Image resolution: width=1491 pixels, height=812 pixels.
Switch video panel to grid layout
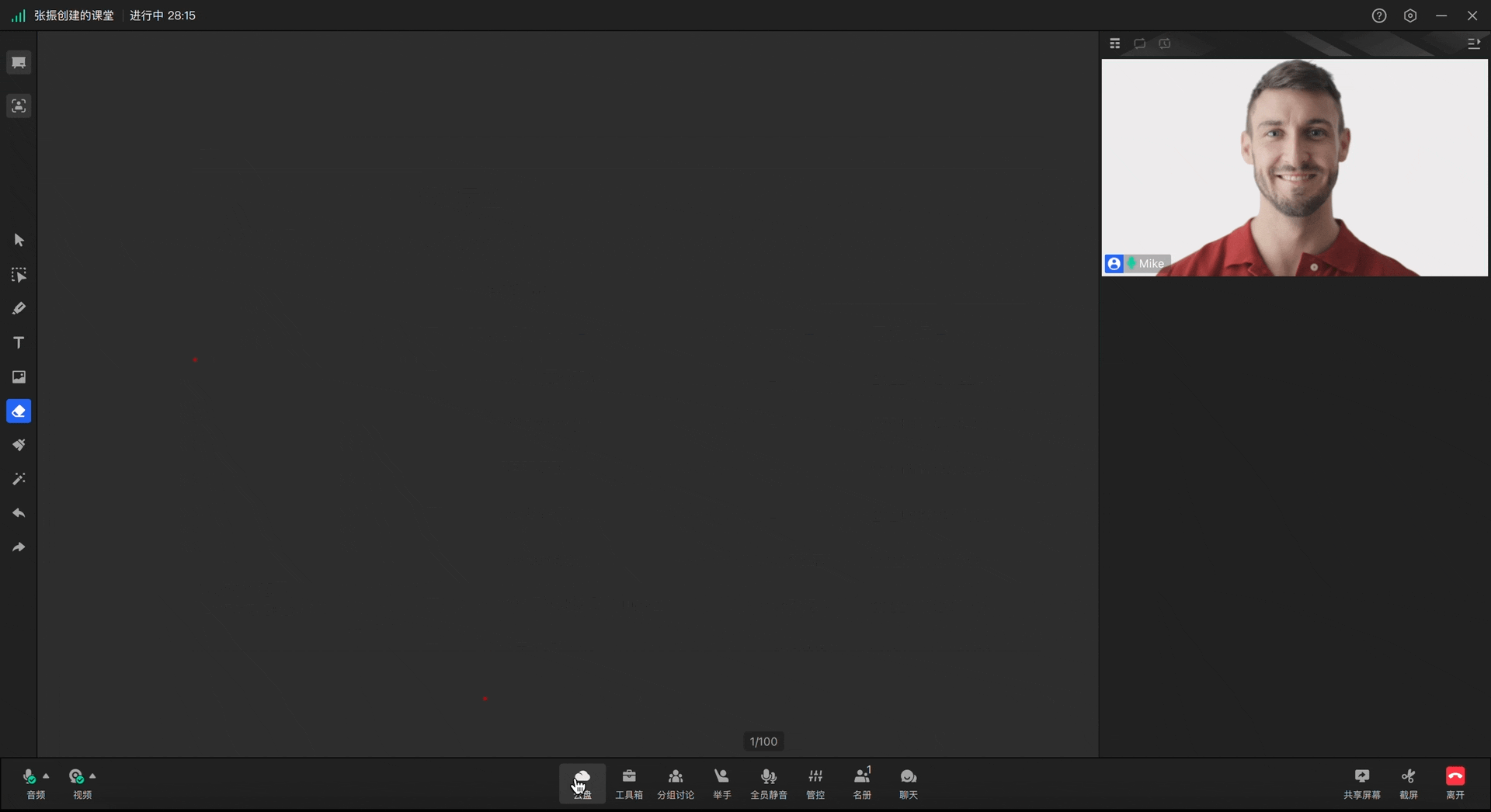click(1115, 43)
